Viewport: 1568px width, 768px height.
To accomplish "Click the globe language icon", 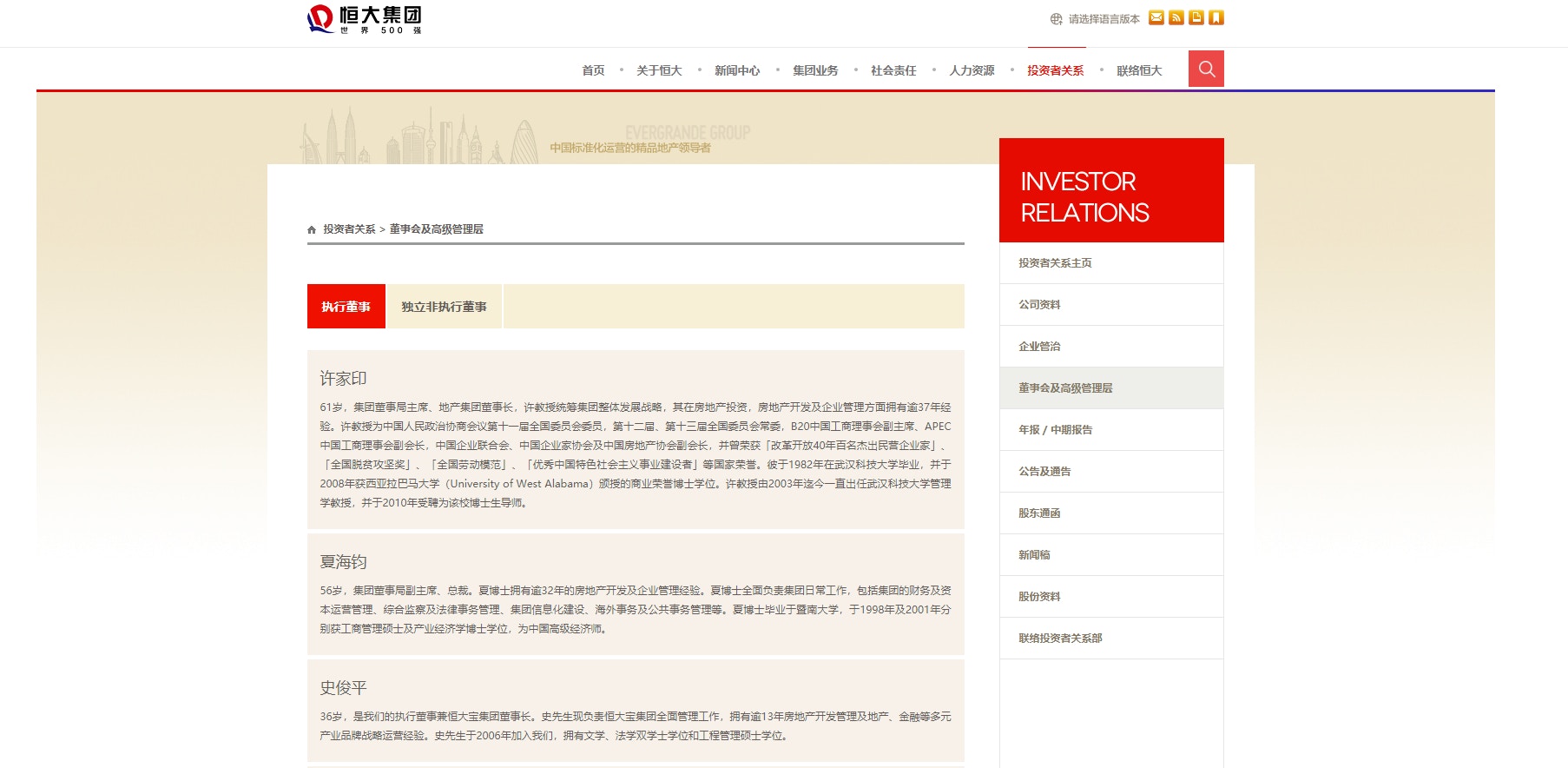I will click(1056, 19).
